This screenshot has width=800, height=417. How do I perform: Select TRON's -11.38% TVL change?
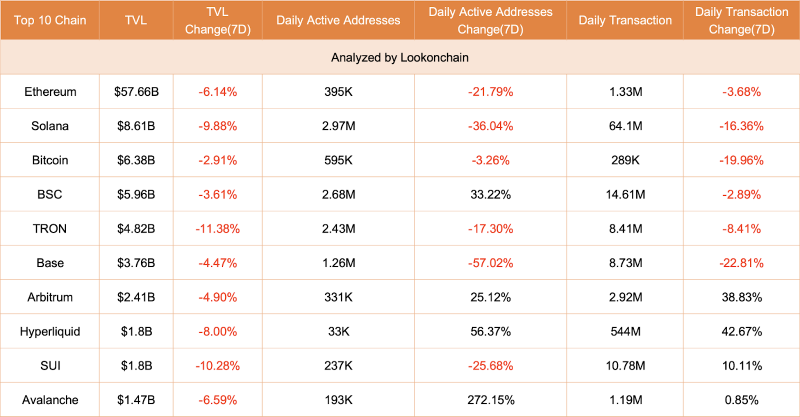pyautogui.click(x=218, y=229)
